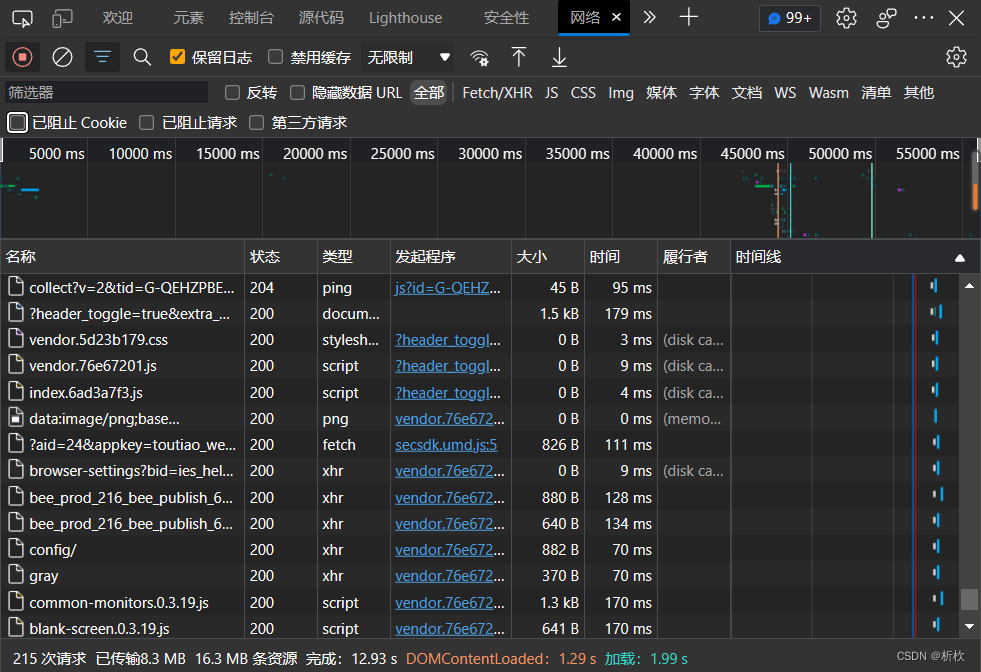Toggle 已阻止 Cookie checkbox
This screenshot has width=981, height=672.
(x=18, y=123)
